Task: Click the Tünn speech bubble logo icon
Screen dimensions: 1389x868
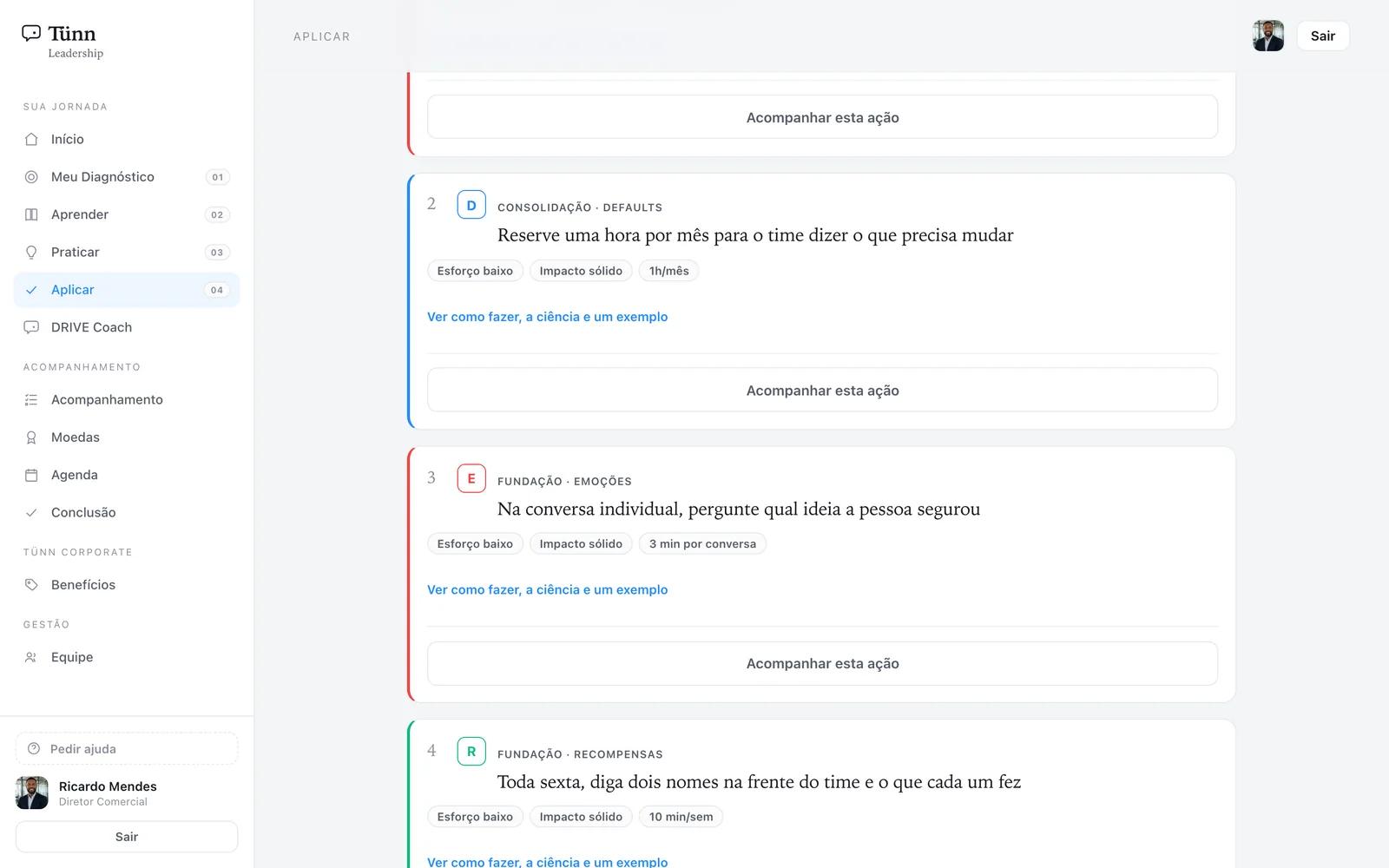Action: coord(31,33)
